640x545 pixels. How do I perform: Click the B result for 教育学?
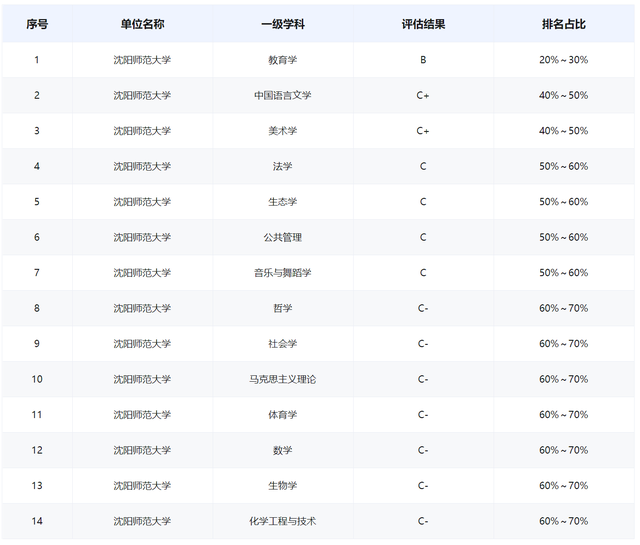point(423,60)
